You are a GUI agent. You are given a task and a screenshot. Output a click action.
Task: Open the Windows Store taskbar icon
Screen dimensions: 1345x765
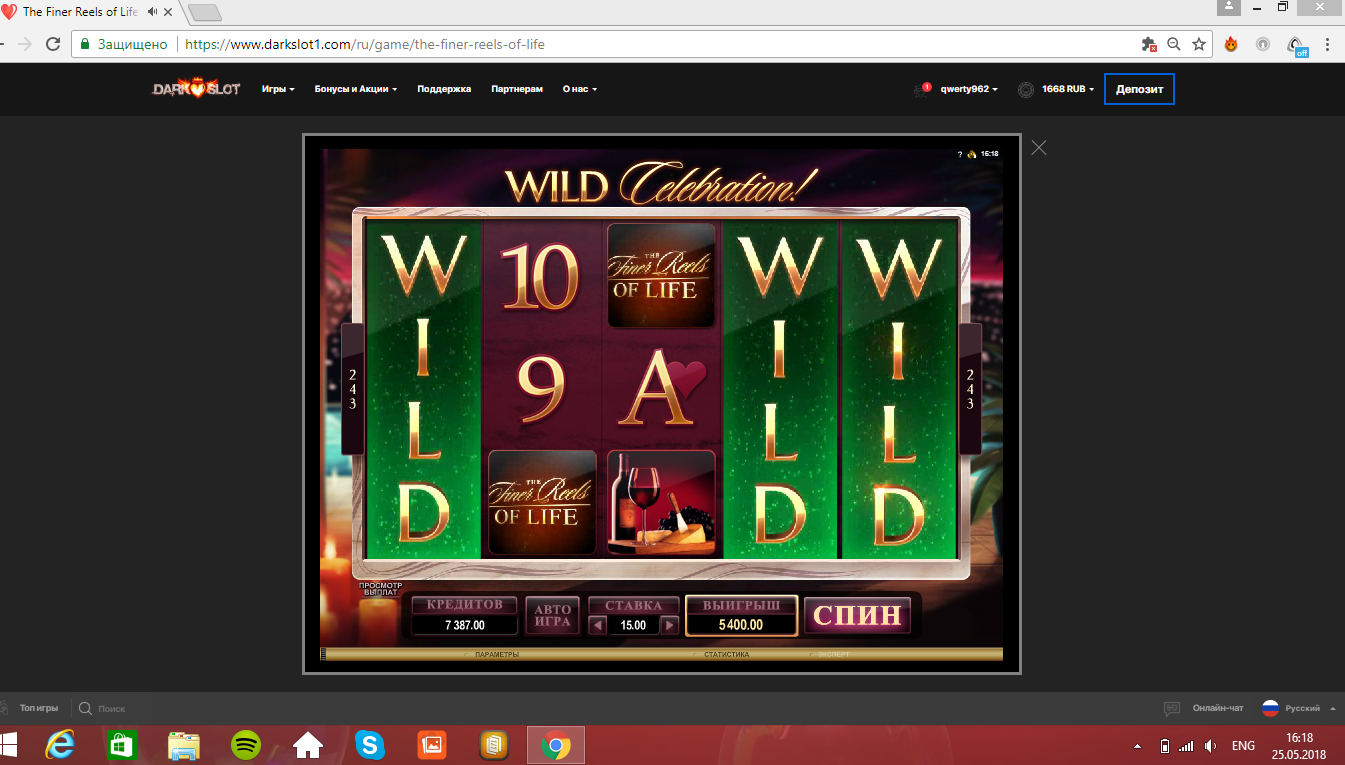click(x=122, y=745)
